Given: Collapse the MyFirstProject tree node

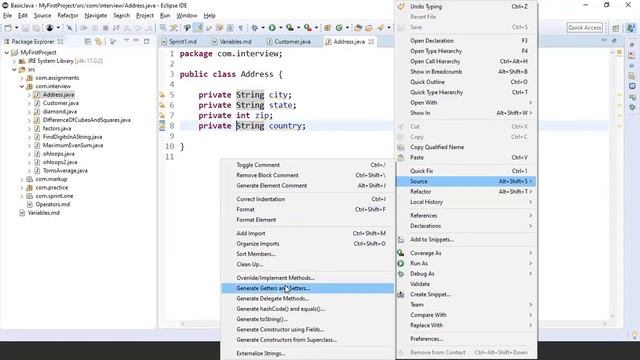Looking at the screenshot, I should [7, 53].
